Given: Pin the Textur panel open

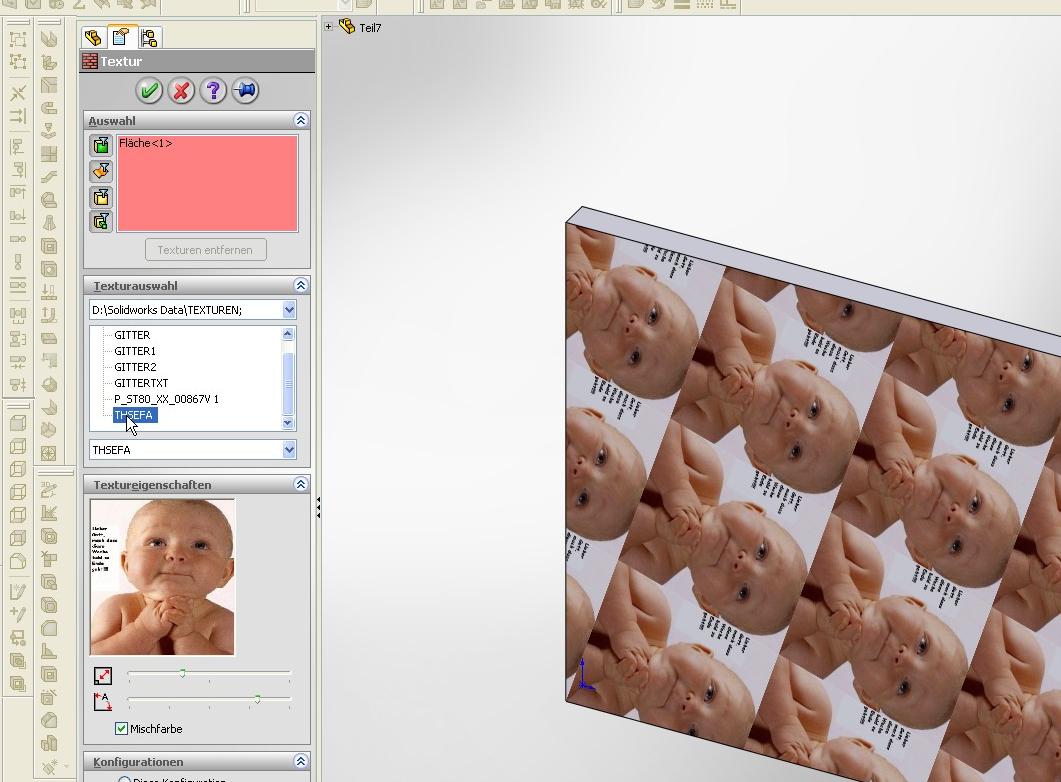Looking at the screenshot, I should coord(245,91).
